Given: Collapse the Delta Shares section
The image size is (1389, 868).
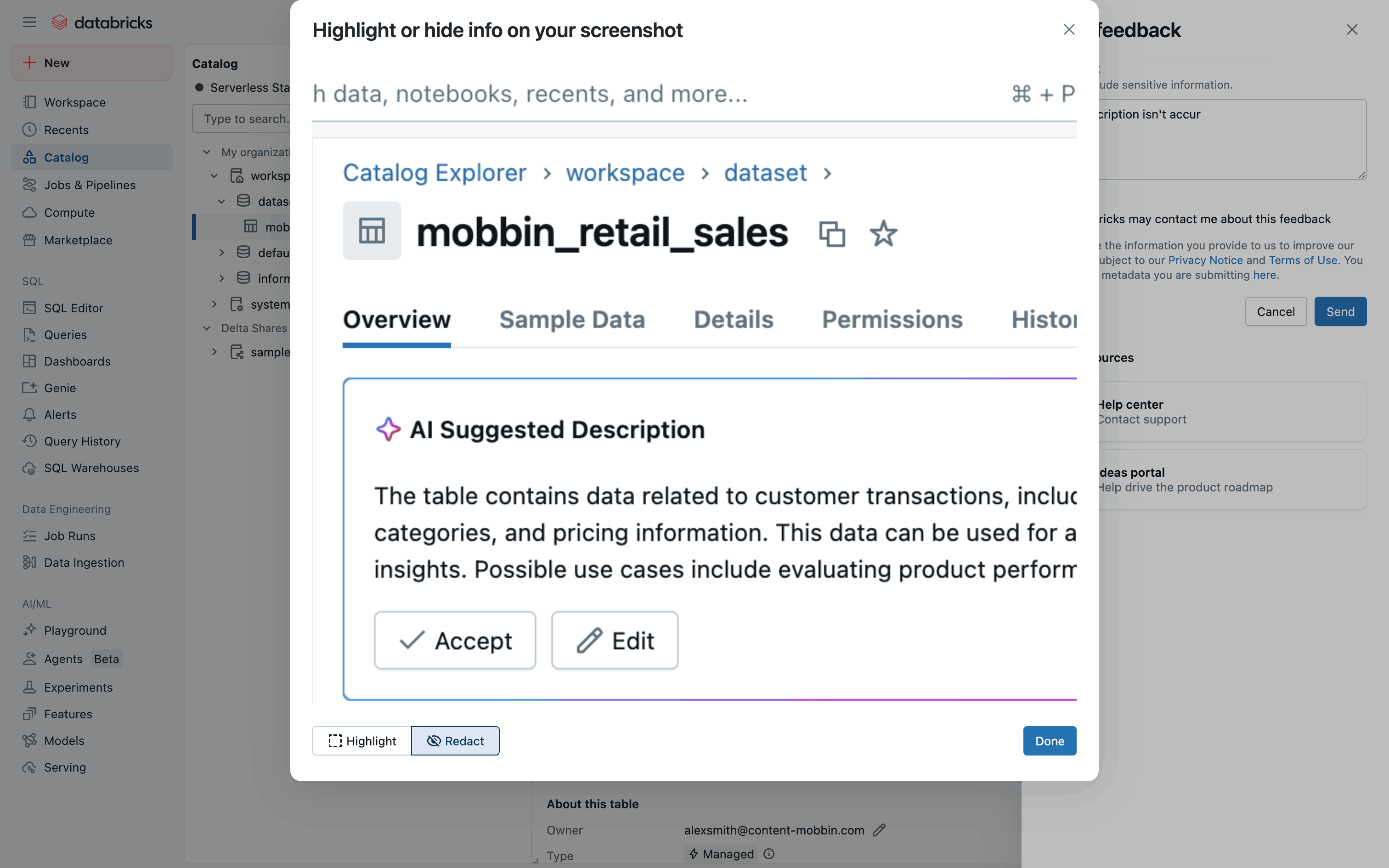Looking at the screenshot, I should [207, 328].
